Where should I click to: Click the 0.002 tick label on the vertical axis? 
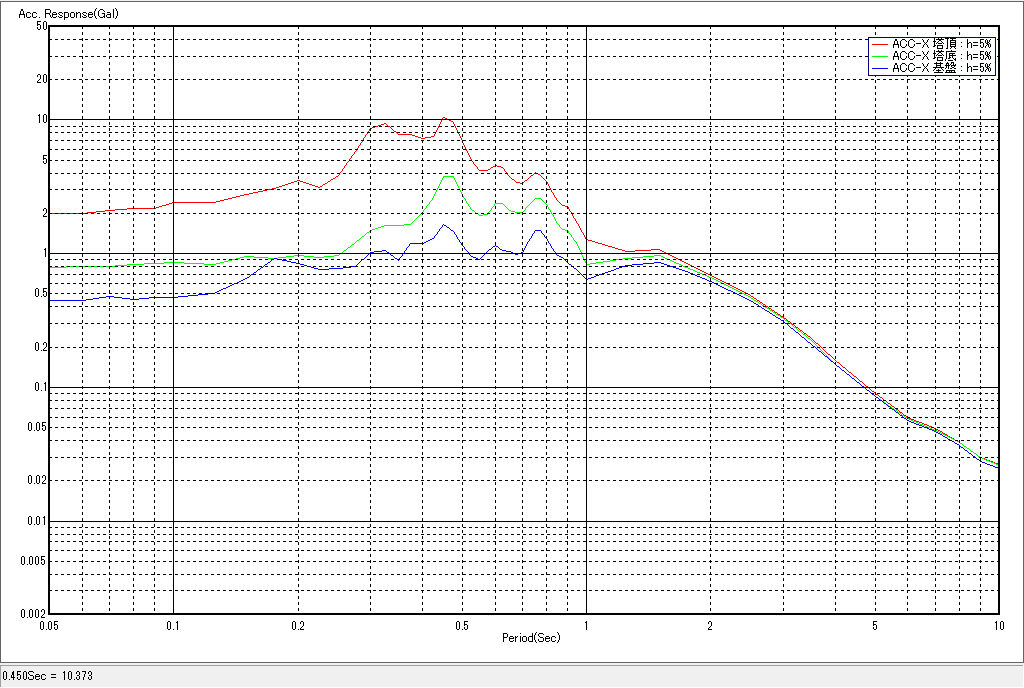tap(35, 614)
